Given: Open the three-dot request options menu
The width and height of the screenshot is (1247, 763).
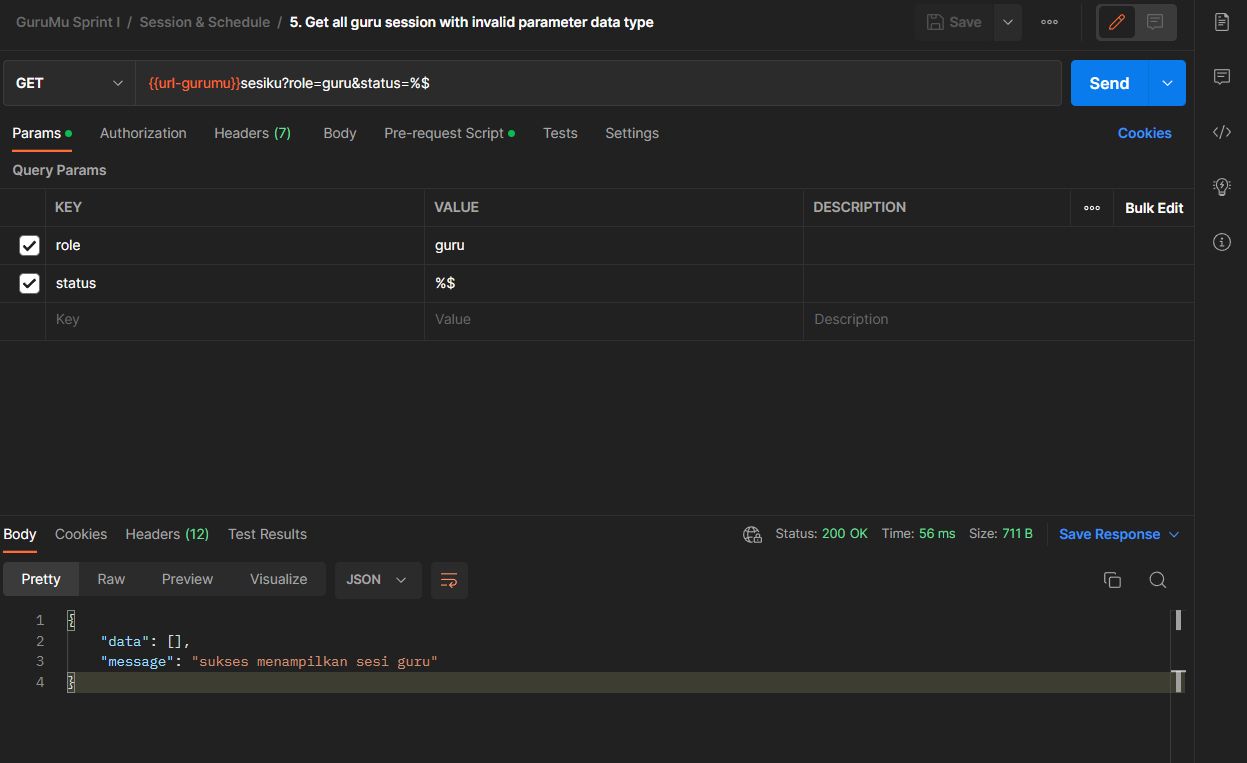Looking at the screenshot, I should [x=1049, y=22].
